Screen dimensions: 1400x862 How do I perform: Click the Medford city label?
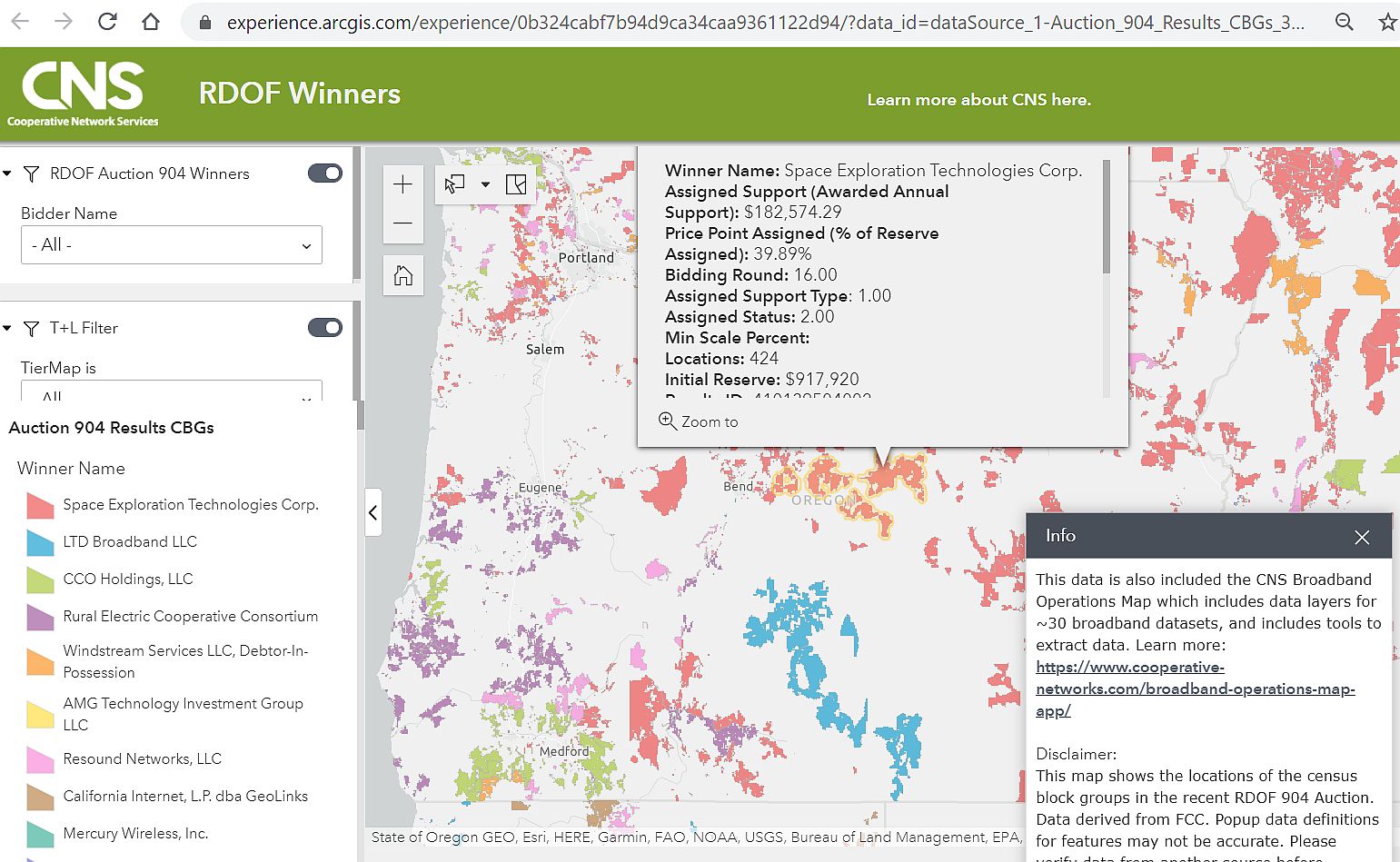(564, 751)
